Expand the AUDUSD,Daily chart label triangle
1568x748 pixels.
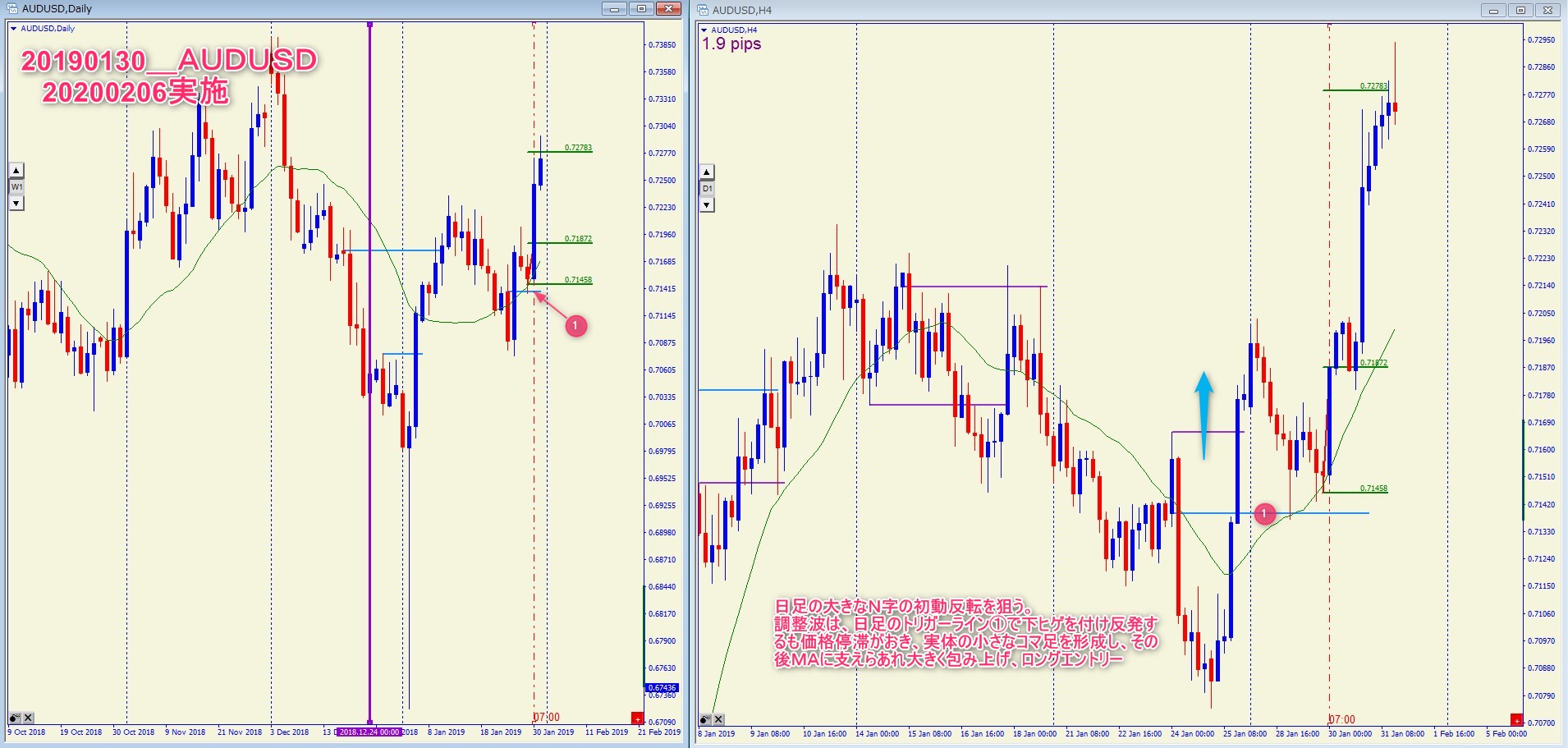(13, 29)
